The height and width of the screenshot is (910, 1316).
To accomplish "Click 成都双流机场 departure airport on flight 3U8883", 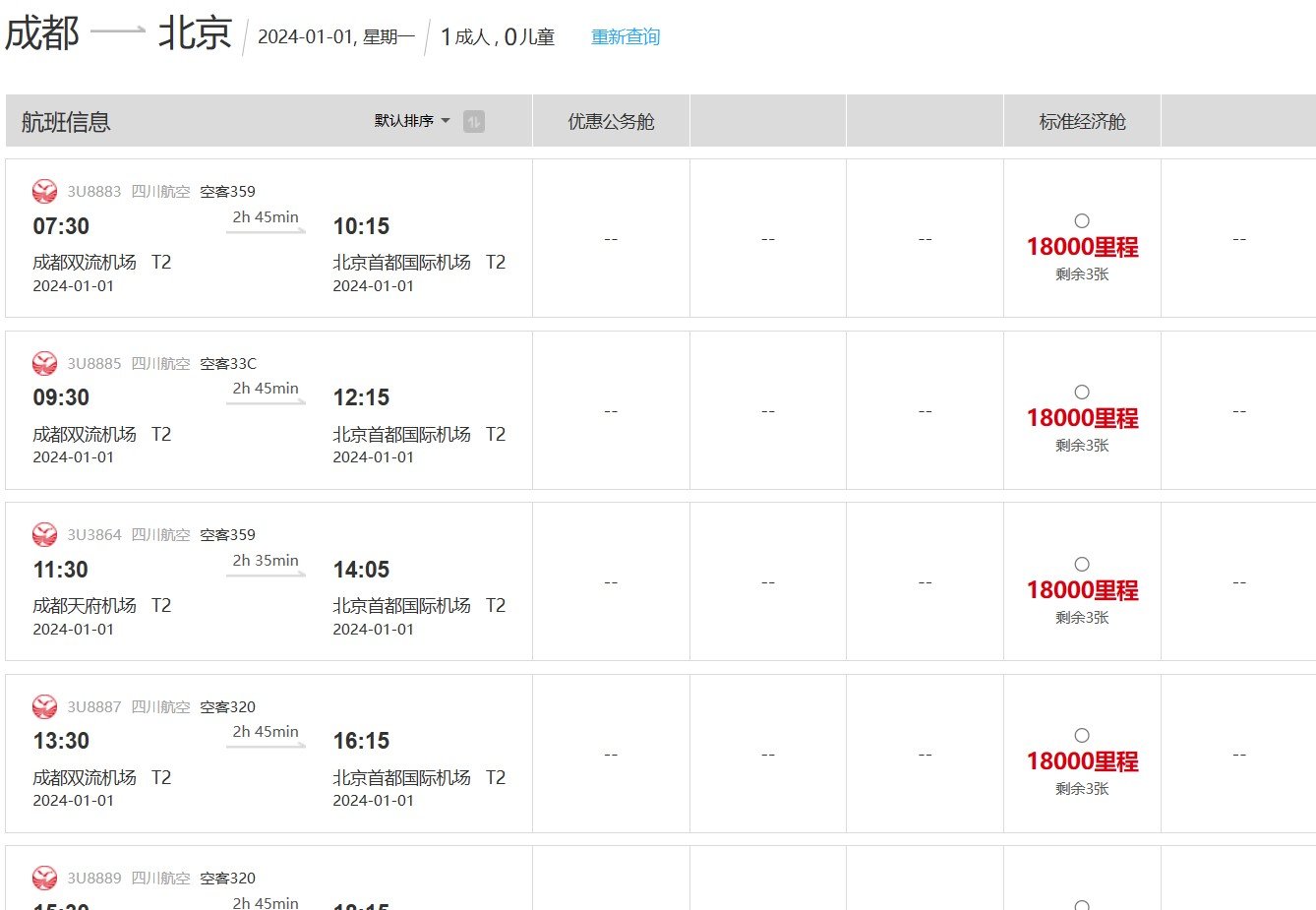I will click(85, 263).
